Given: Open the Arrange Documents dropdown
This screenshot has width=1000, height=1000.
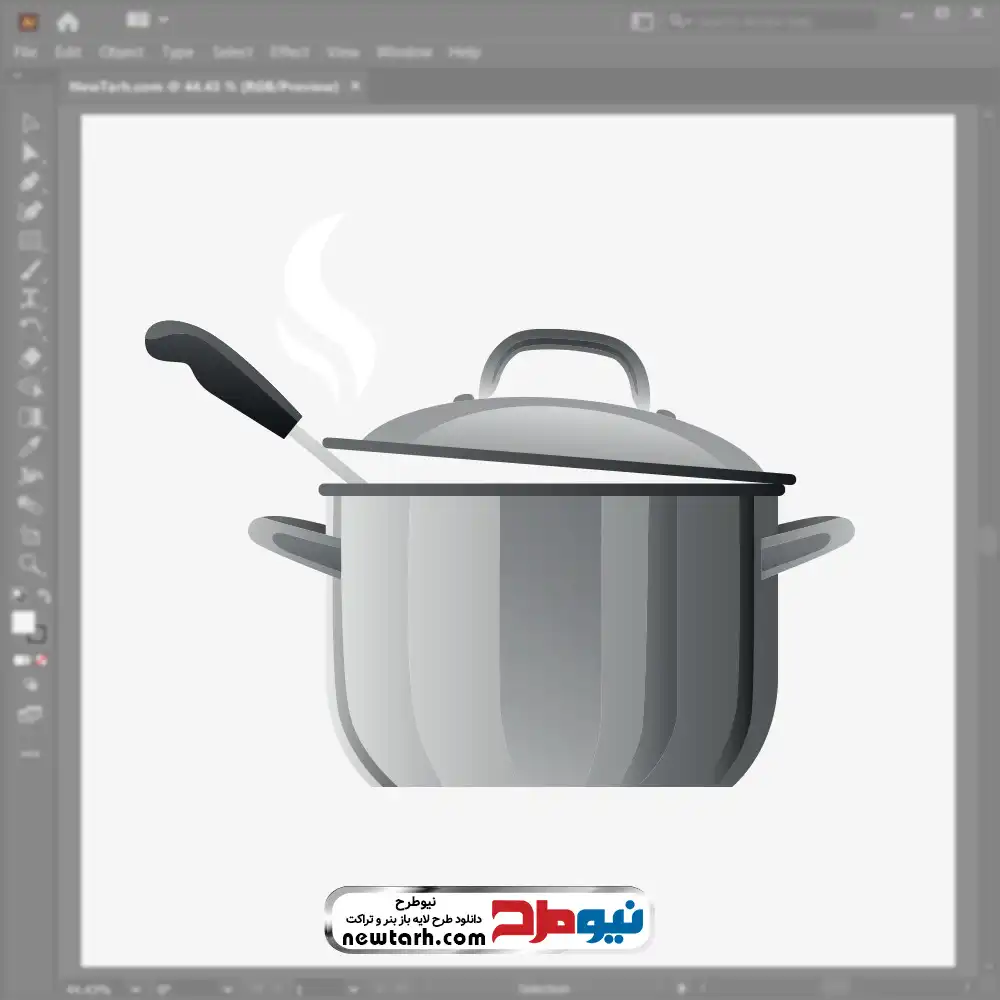Looking at the screenshot, I should 147,20.
